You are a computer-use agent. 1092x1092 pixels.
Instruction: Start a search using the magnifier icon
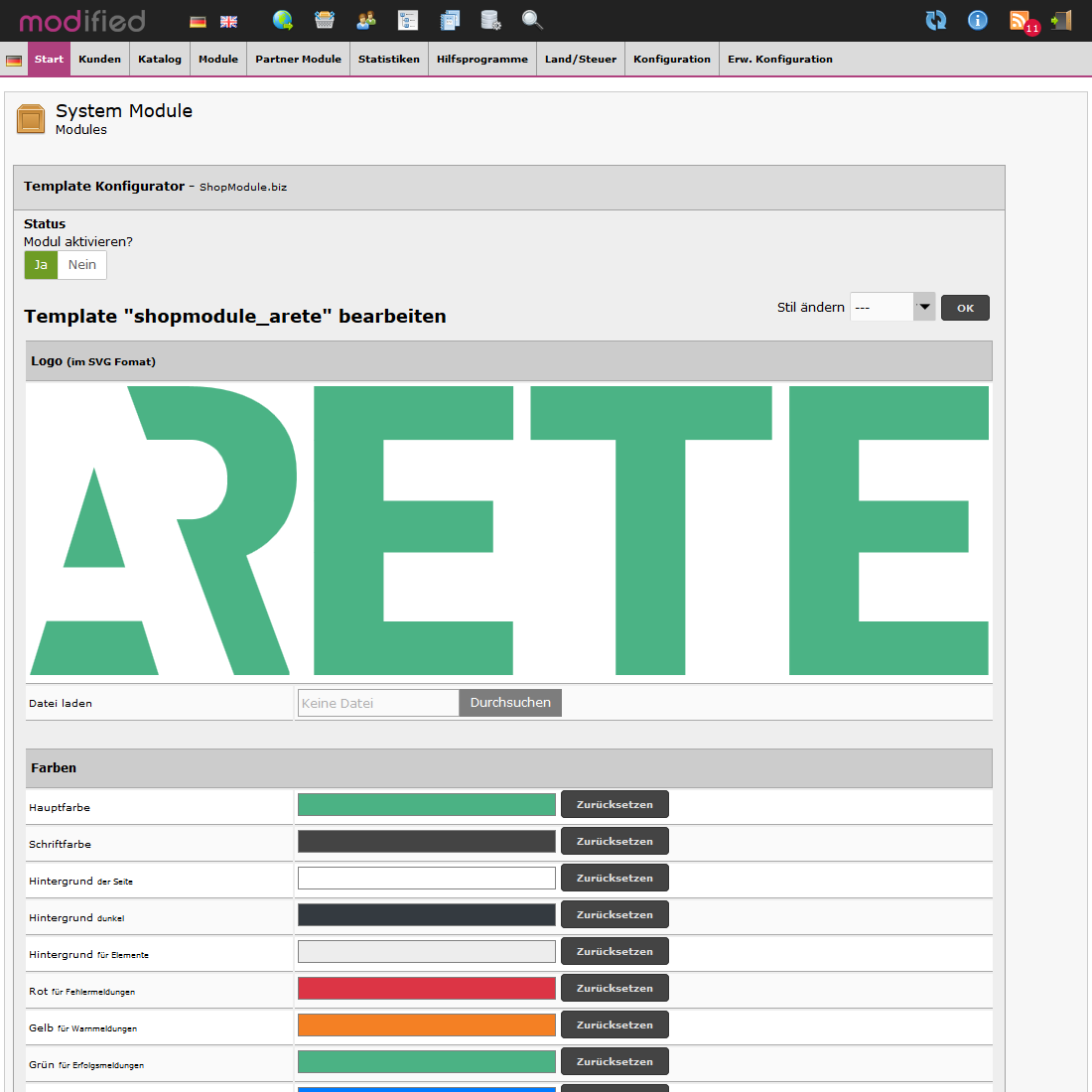tap(532, 20)
